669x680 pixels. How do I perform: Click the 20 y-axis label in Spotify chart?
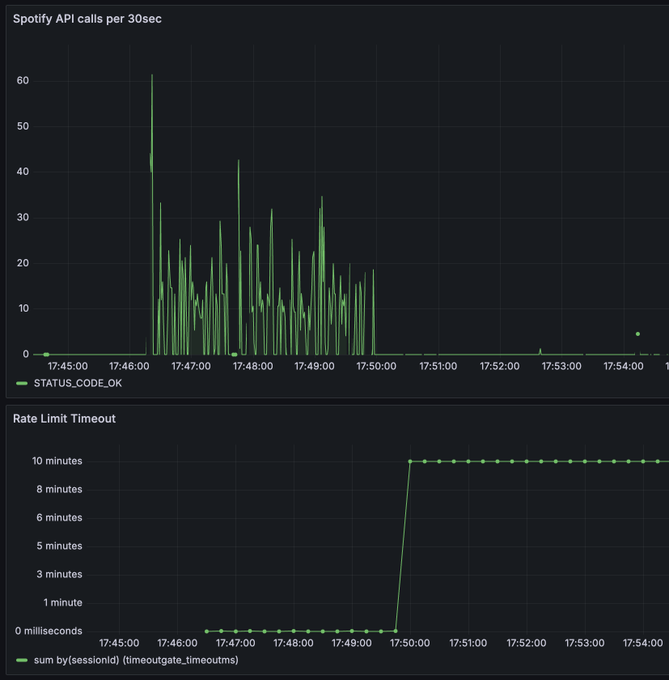(x=23, y=263)
